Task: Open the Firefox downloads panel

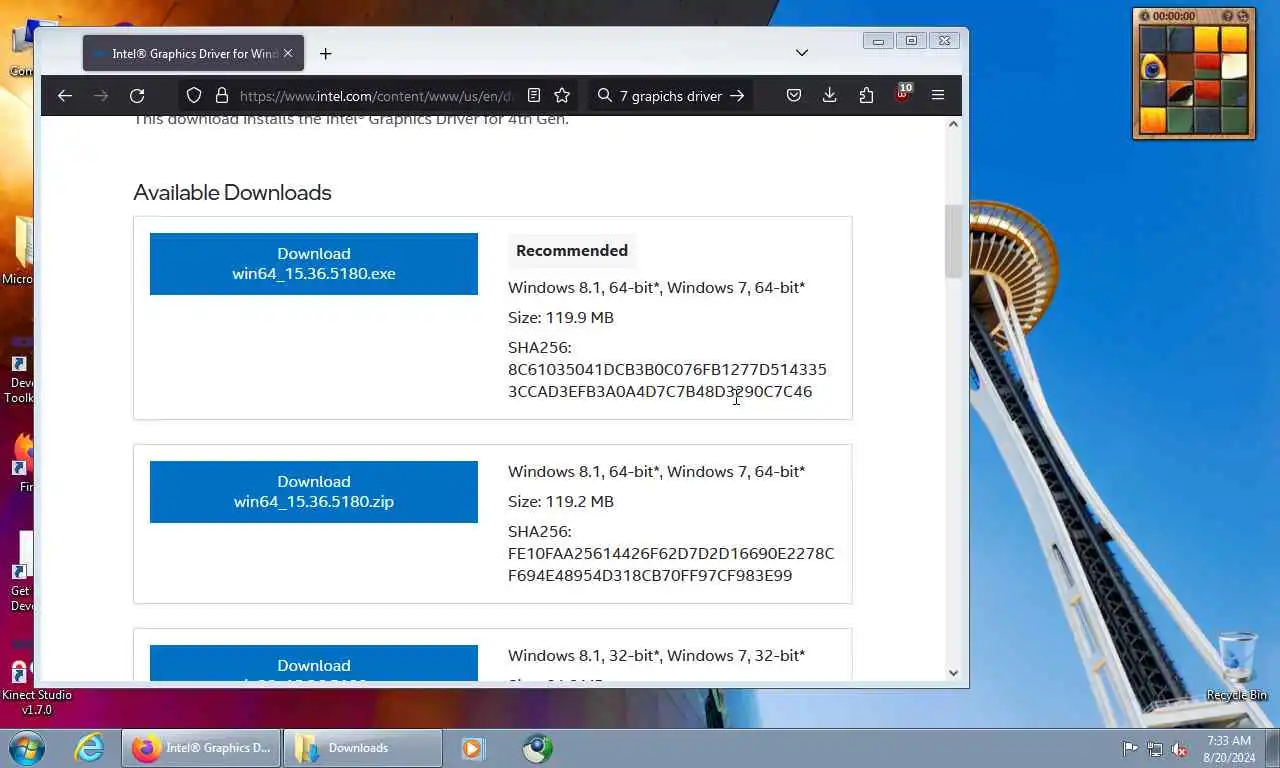Action: pyautogui.click(x=829, y=96)
